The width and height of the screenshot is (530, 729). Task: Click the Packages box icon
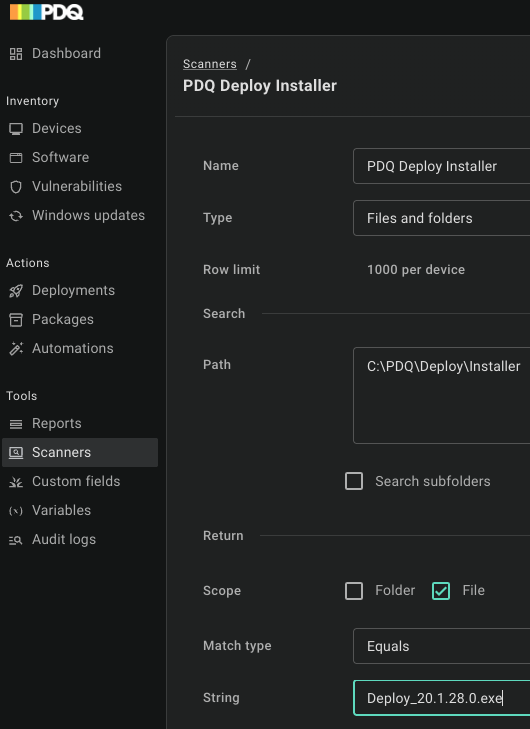pos(16,320)
